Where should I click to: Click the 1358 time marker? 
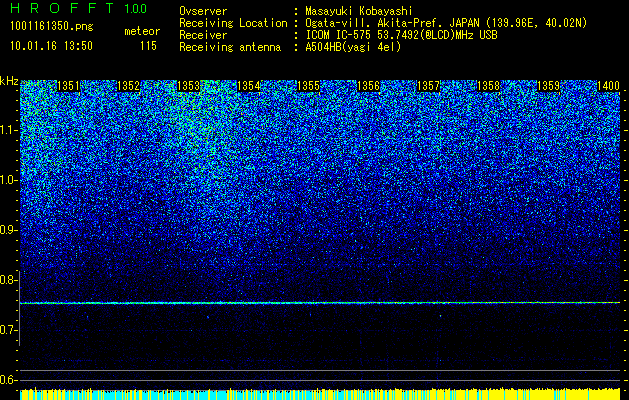click(x=489, y=86)
